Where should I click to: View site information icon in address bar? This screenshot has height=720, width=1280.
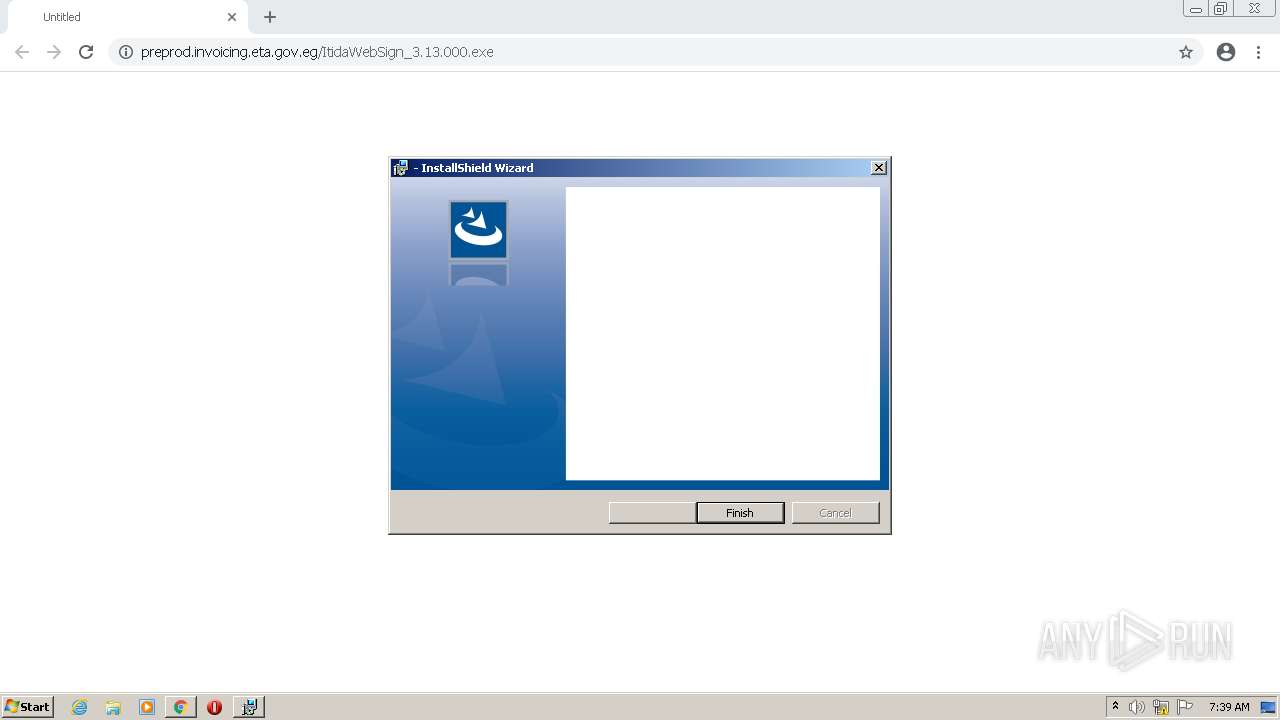(126, 52)
